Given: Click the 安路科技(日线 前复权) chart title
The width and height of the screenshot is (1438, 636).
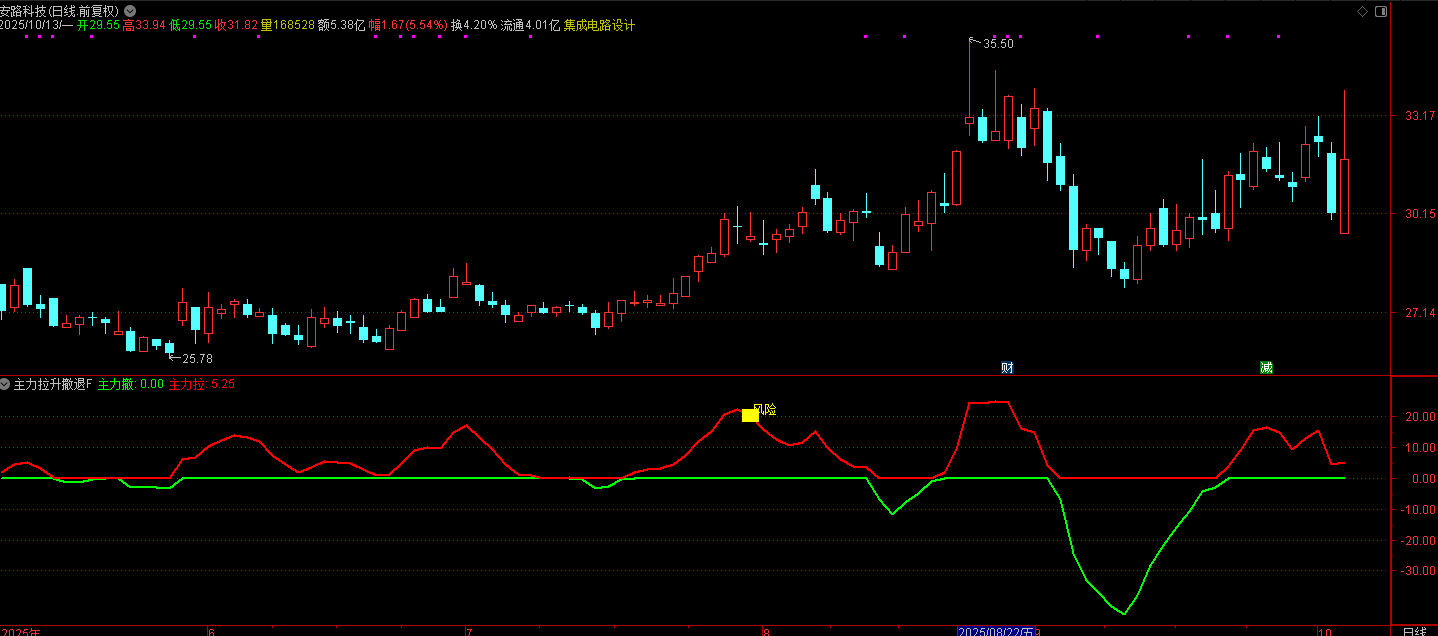Looking at the screenshot, I should pyautogui.click(x=60, y=11).
